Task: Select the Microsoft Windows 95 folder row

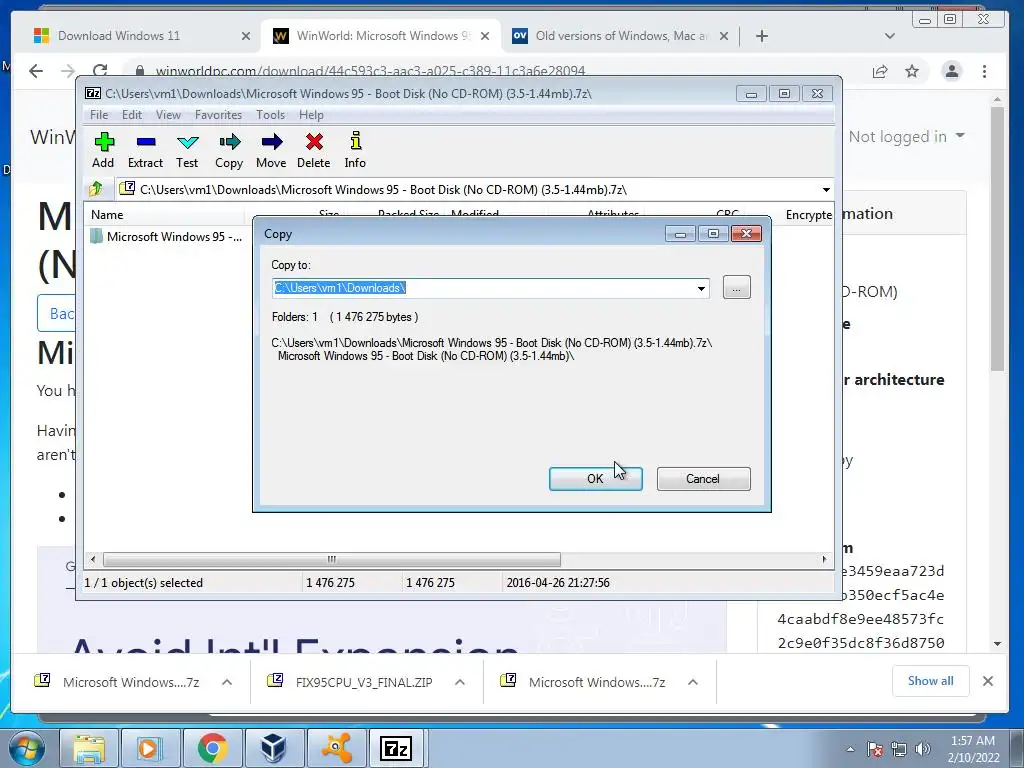Action: [166, 236]
